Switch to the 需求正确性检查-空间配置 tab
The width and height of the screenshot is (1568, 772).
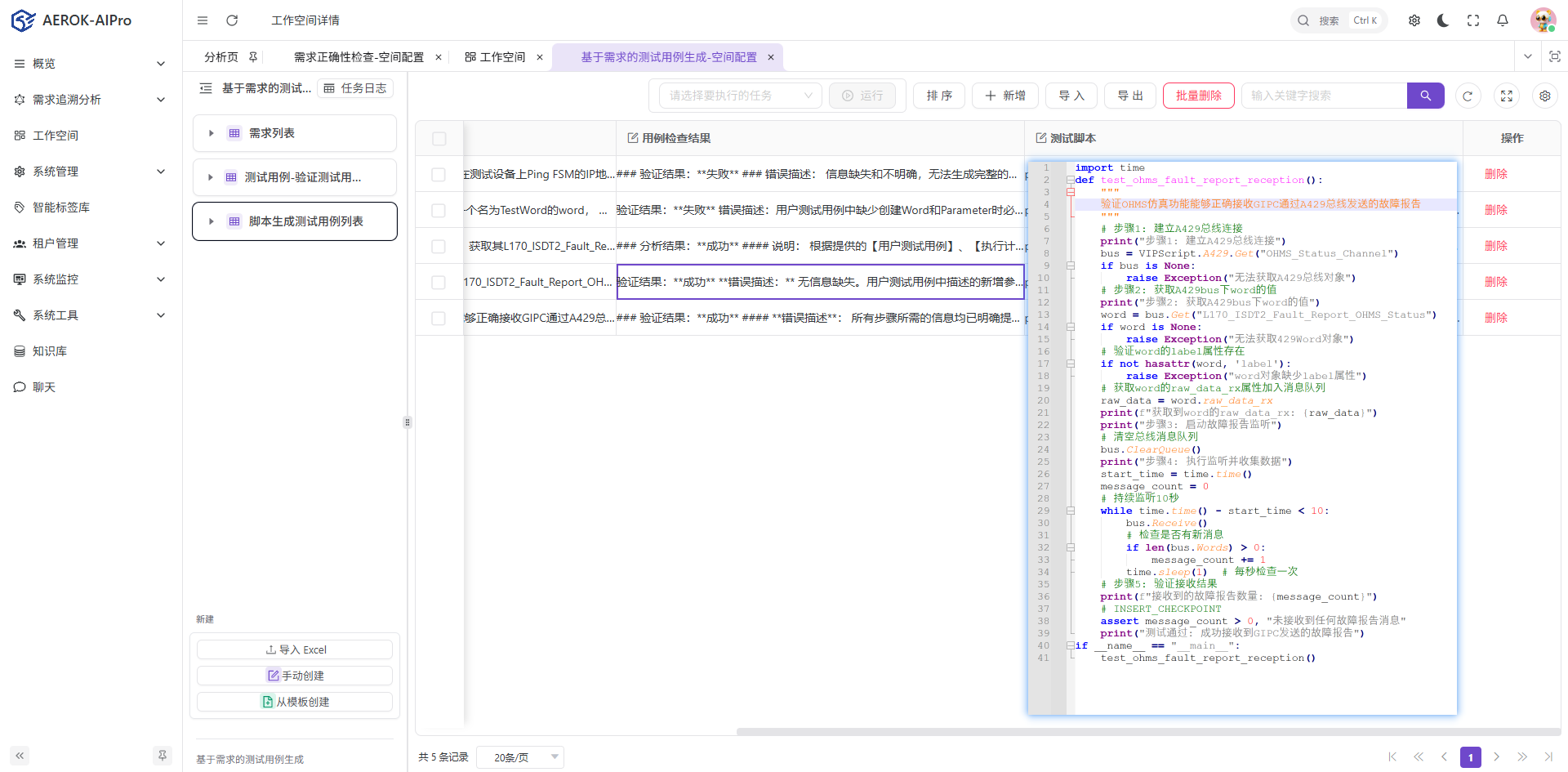coord(359,57)
